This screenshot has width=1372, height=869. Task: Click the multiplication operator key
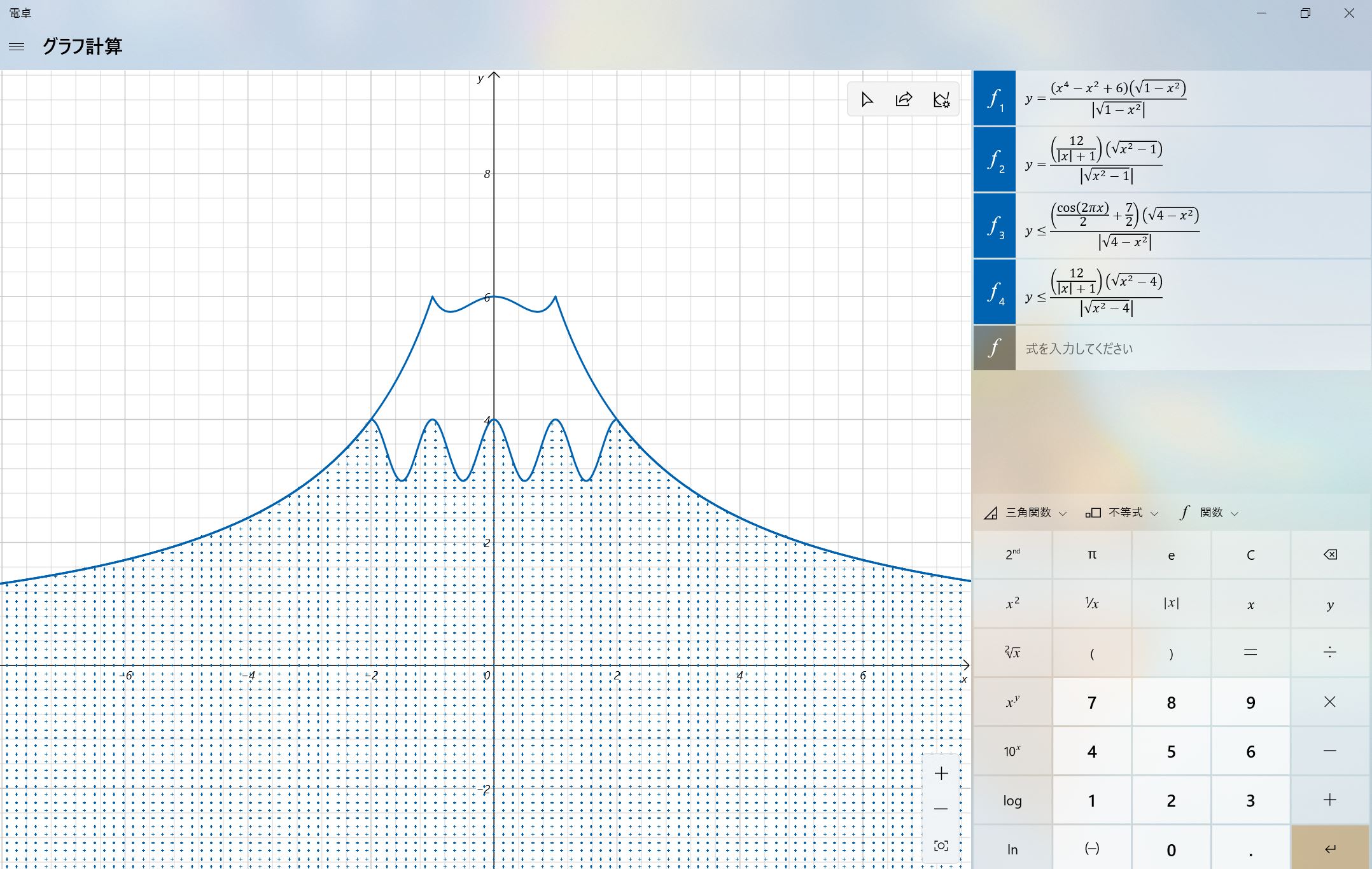point(1330,702)
